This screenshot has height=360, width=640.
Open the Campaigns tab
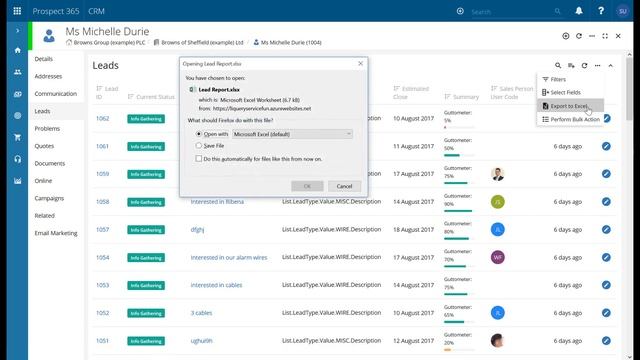[x=49, y=198]
